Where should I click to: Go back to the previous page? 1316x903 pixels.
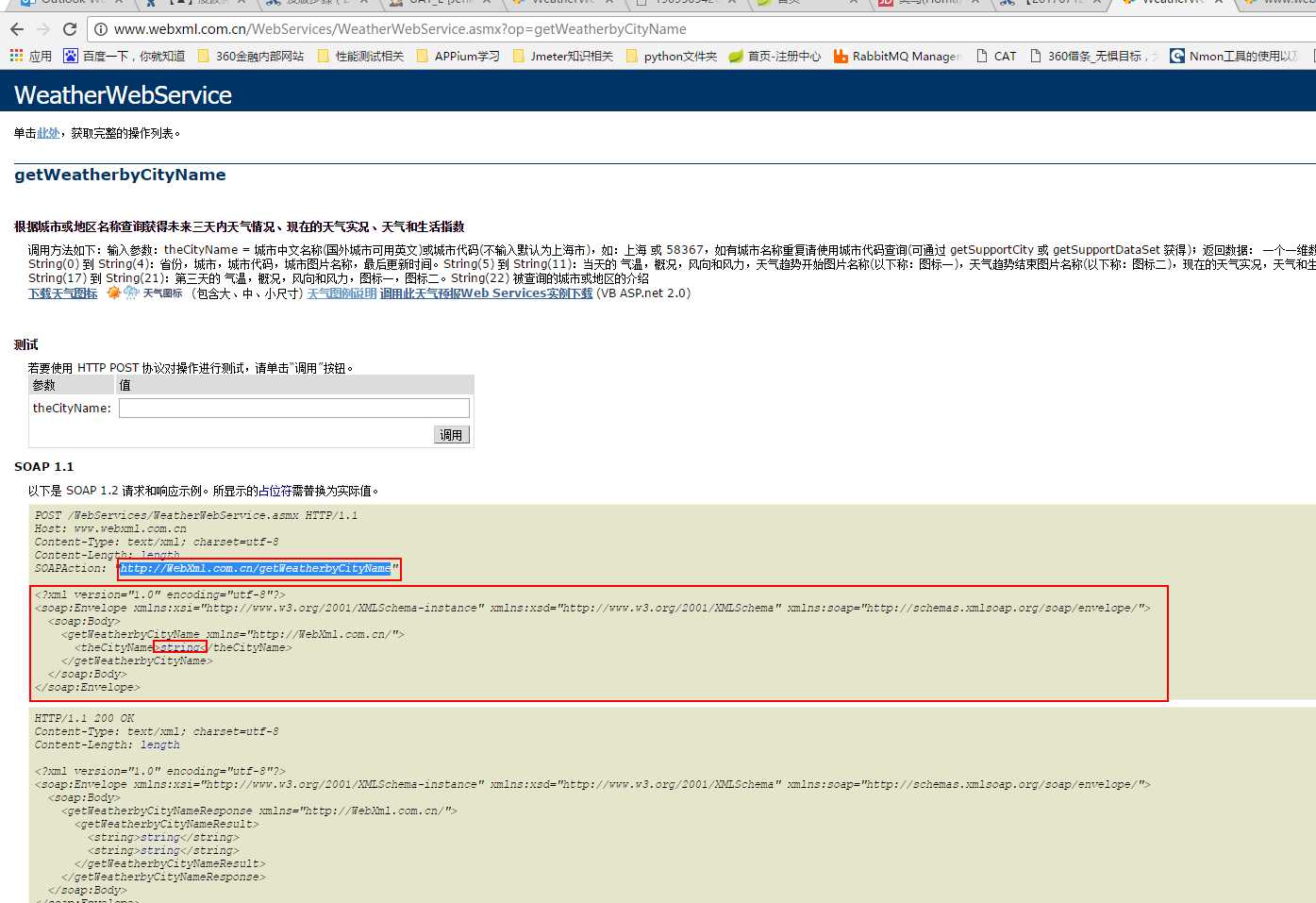pyautogui.click(x=16, y=29)
